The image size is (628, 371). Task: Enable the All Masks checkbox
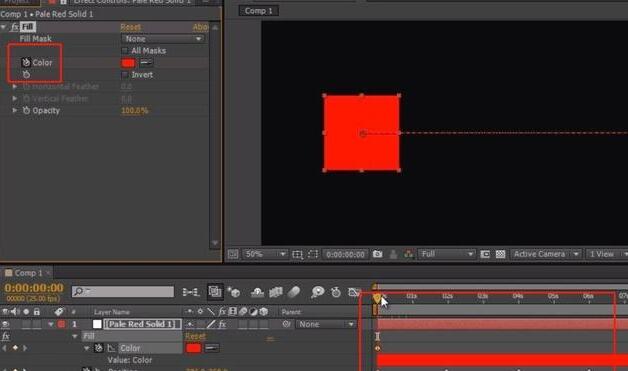pyautogui.click(x=125, y=50)
